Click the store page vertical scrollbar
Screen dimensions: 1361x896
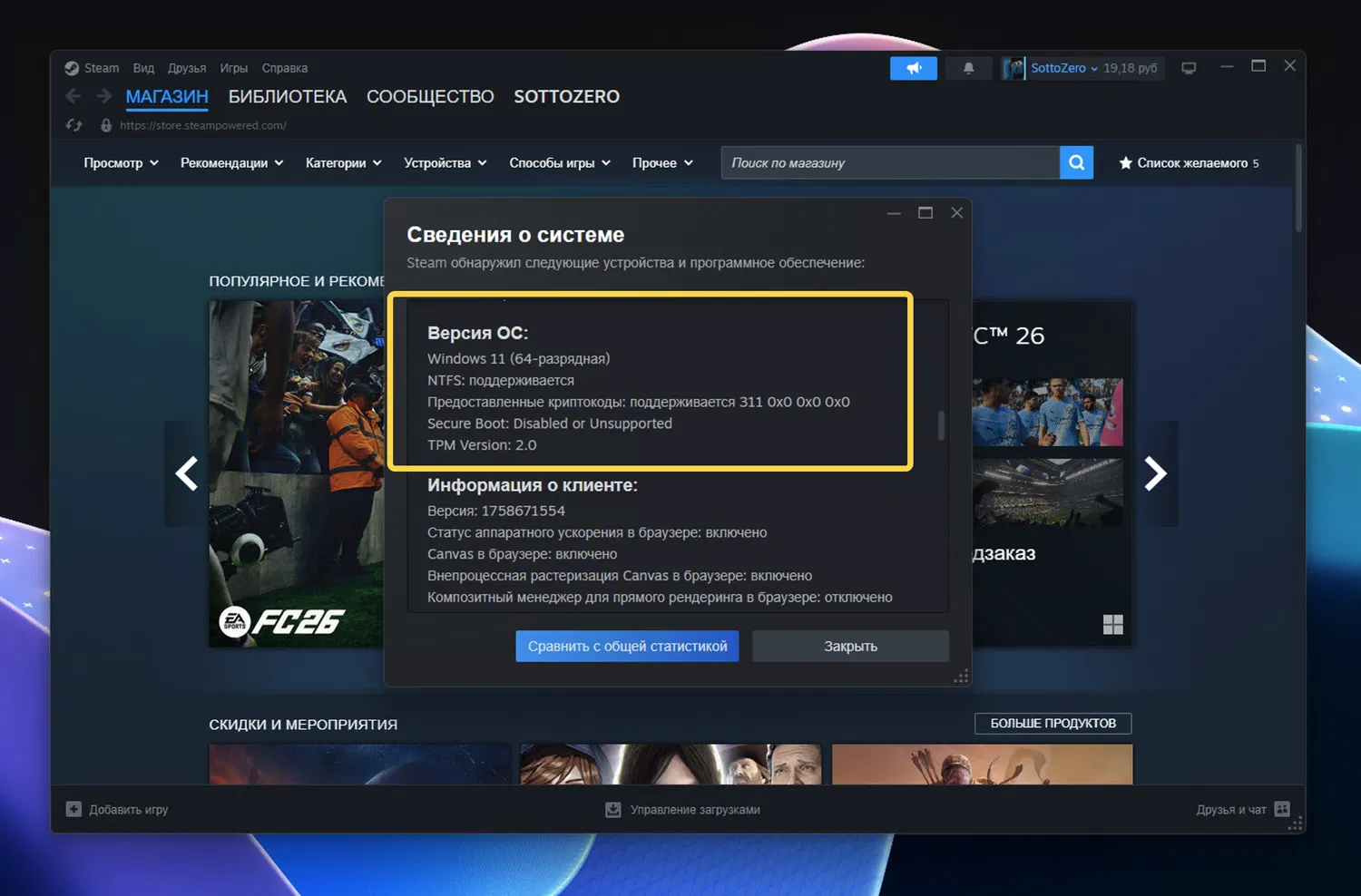[x=1298, y=189]
